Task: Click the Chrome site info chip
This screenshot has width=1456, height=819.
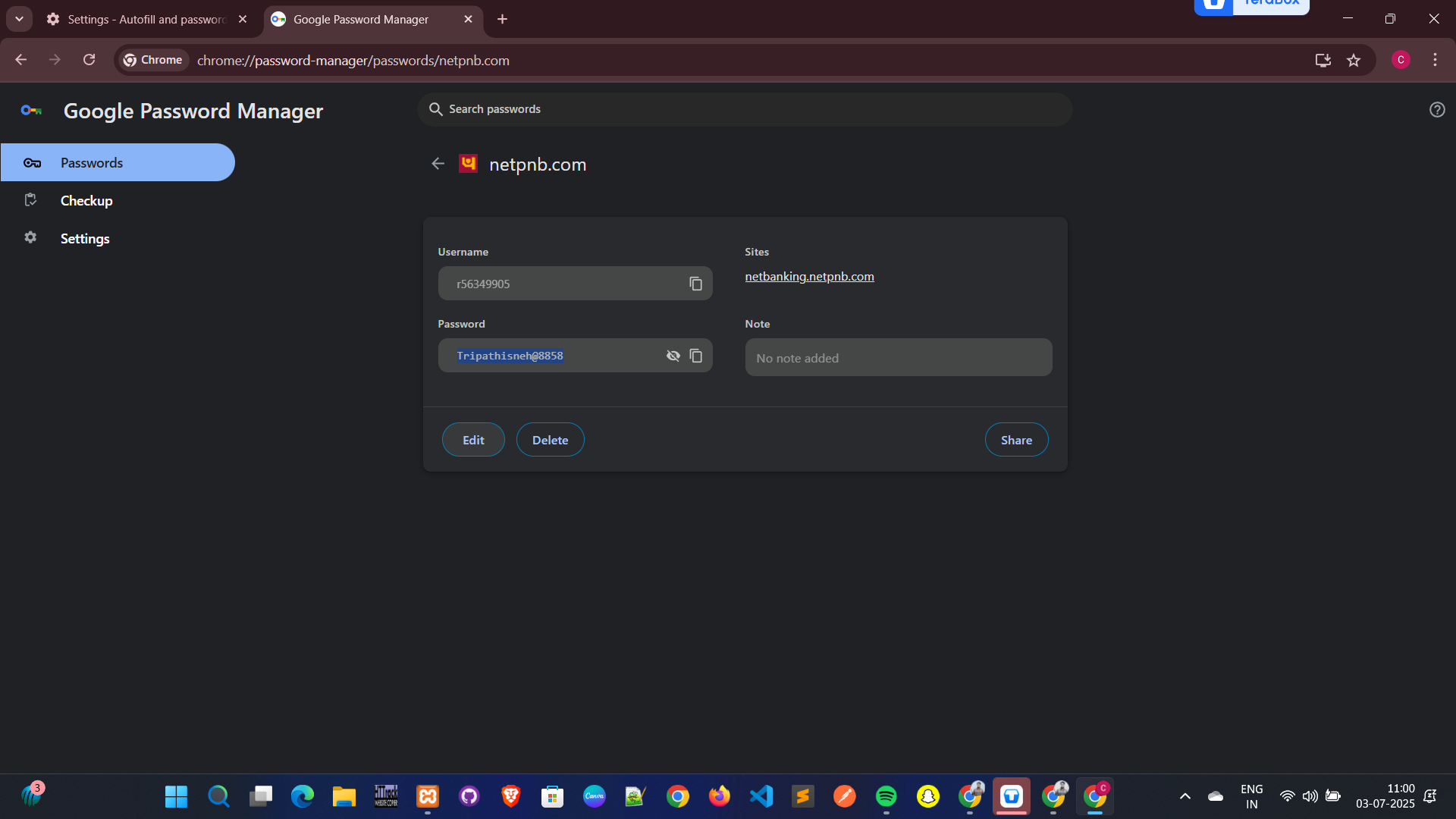Action: (x=153, y=60)
